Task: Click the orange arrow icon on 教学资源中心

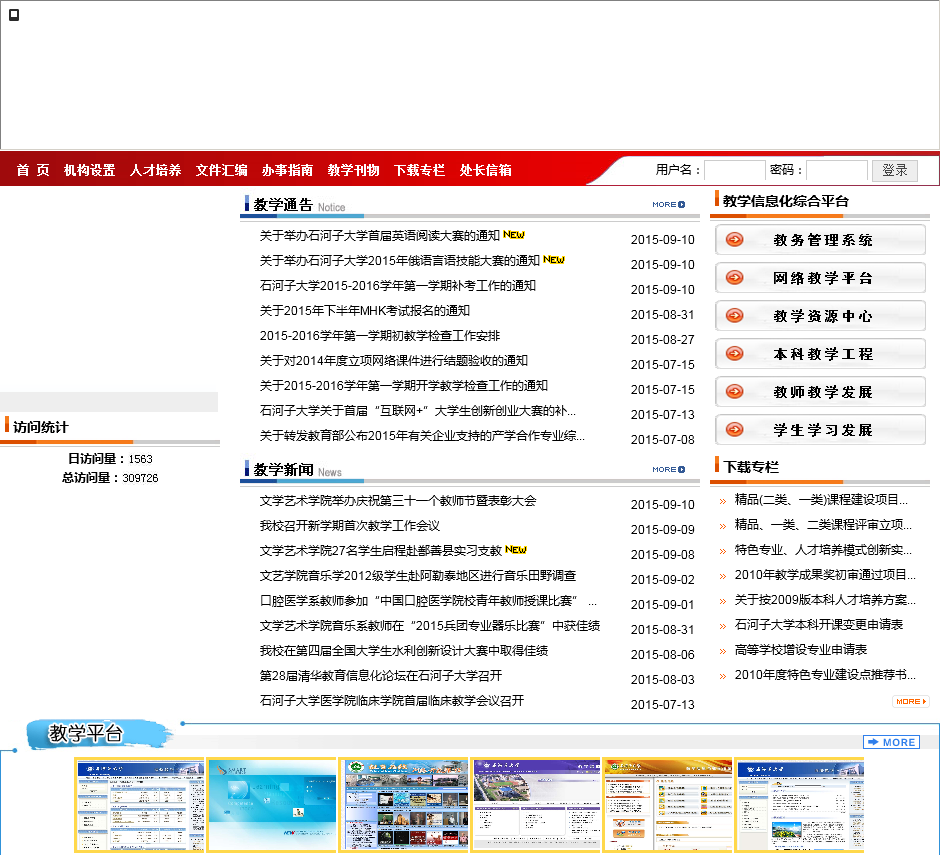Action: click(x=735, y=316)
